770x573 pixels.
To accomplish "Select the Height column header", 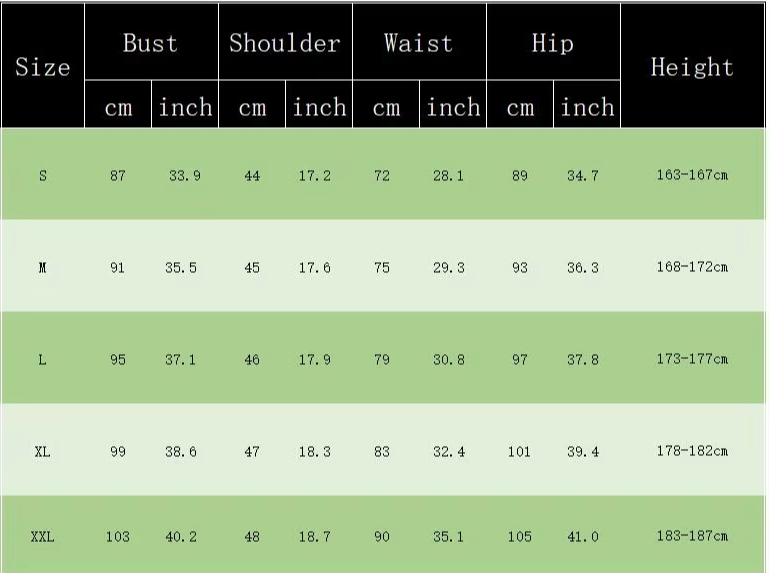I will coord(693,66).
